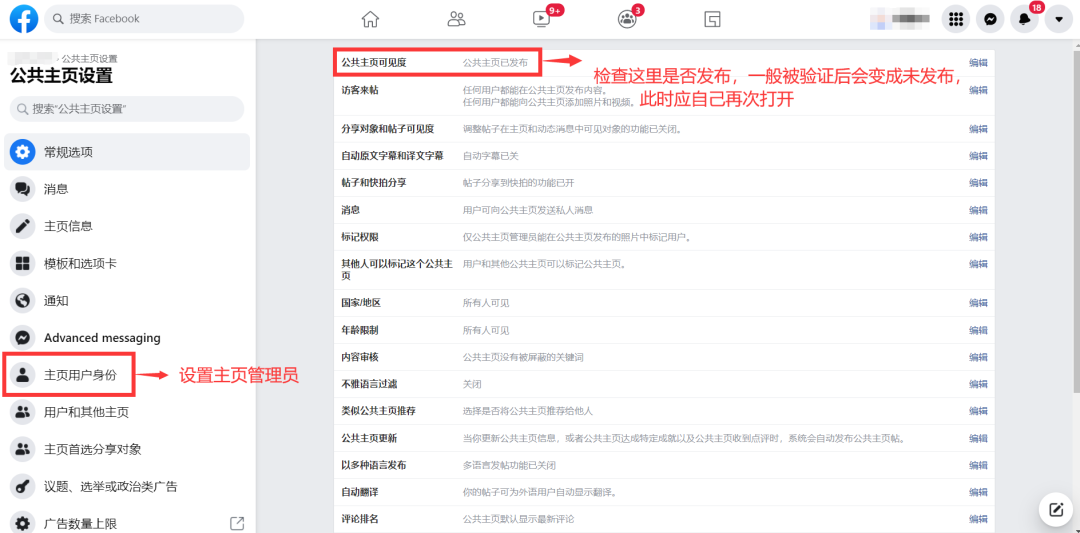Image resolution: width=1080 pixels, height=533 pixels.
Task: Edit the 以多种语言发布 setting
Action: point(978,466)
